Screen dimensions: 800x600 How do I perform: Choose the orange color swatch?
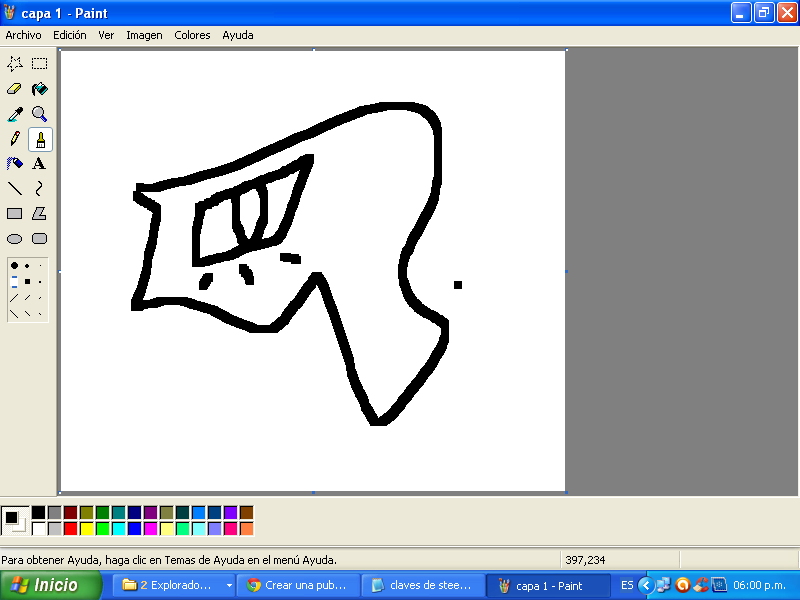246,528
